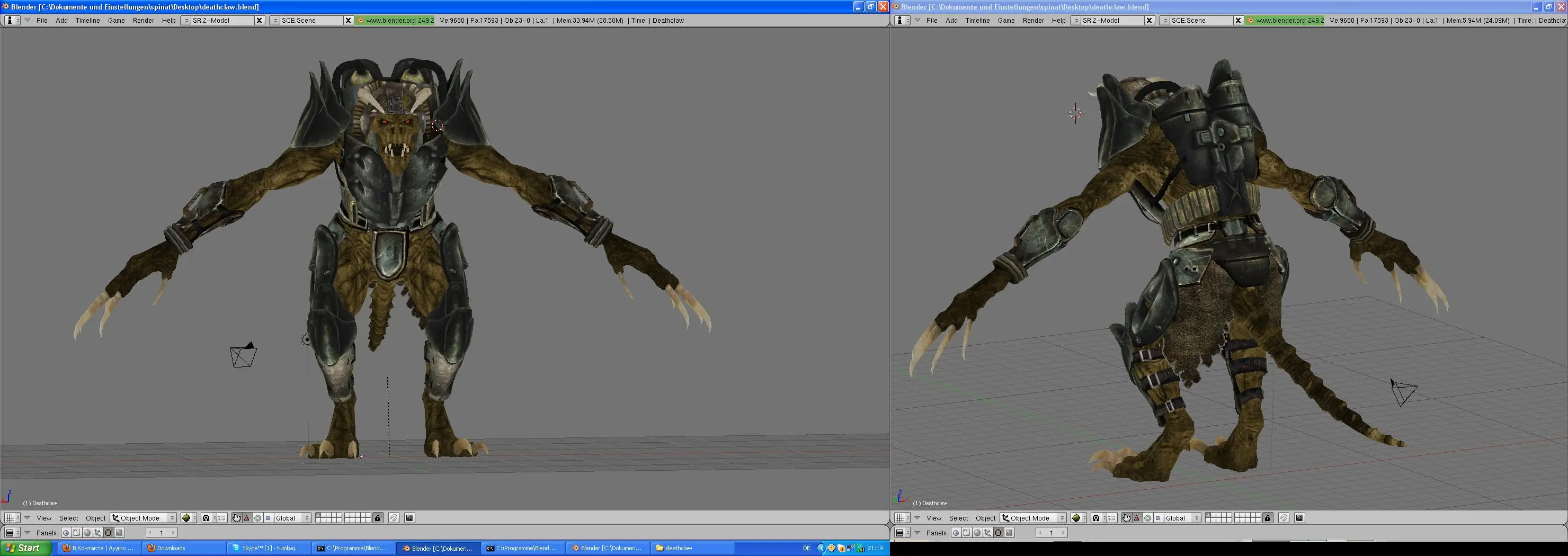Screen dimensions: 1568x556
Task: Open Help menu in left Blender window
Action: tap(168, 20)
